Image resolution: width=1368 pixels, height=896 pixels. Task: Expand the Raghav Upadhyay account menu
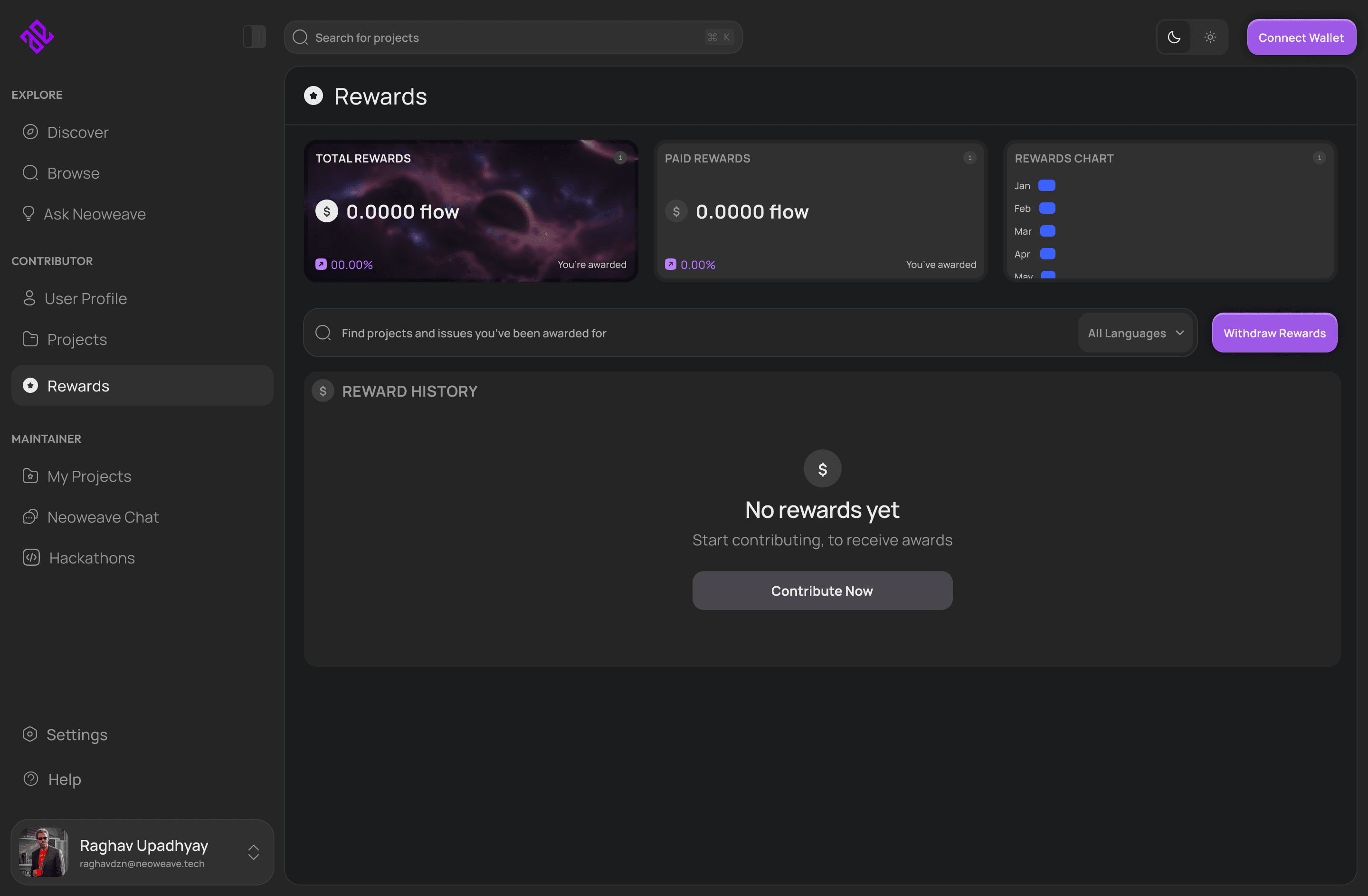pos(253,852)
